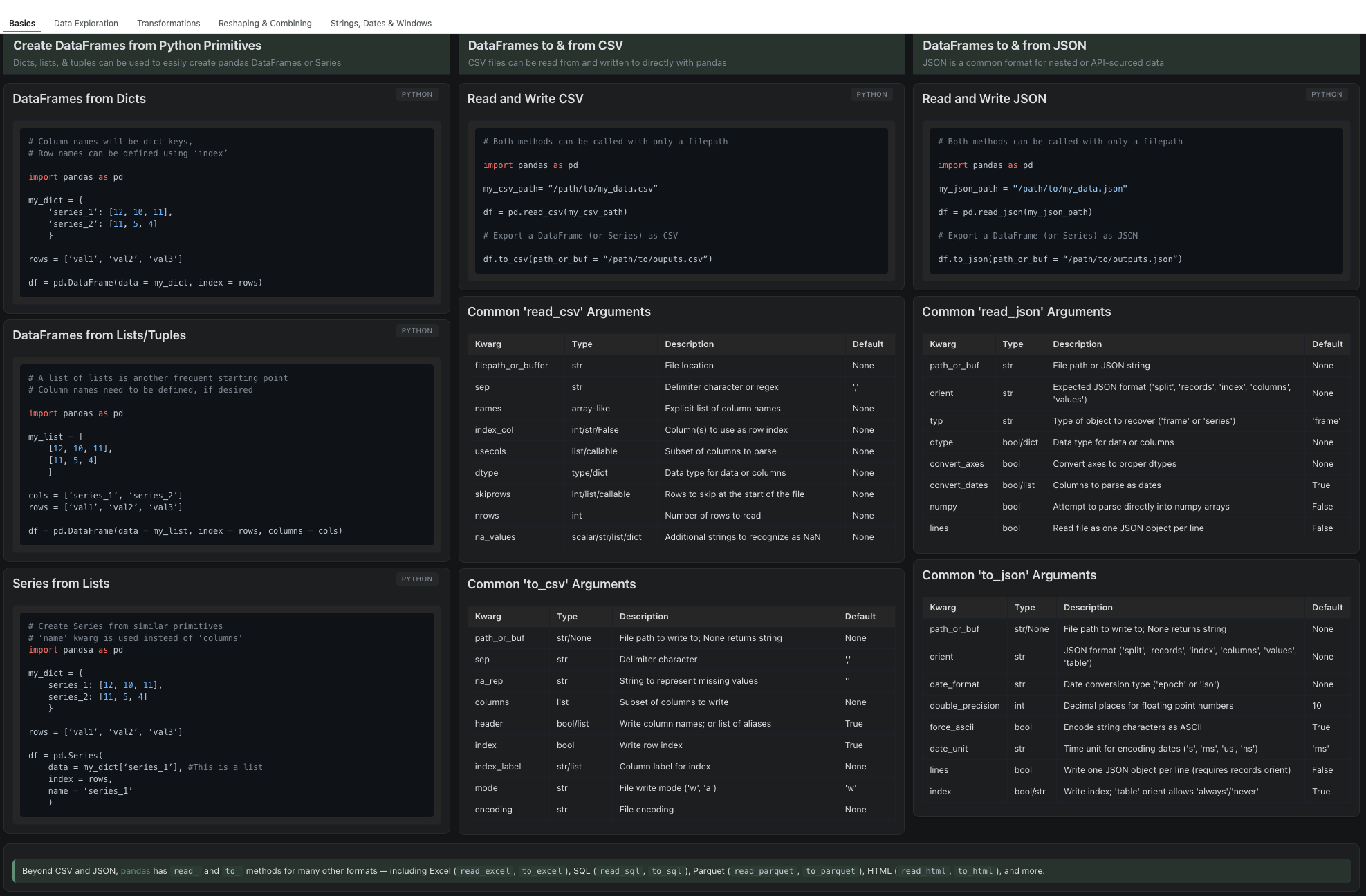Select 'usecols' kwarg cell
The height and width of the screenshot is (896, 1366).
490,451
